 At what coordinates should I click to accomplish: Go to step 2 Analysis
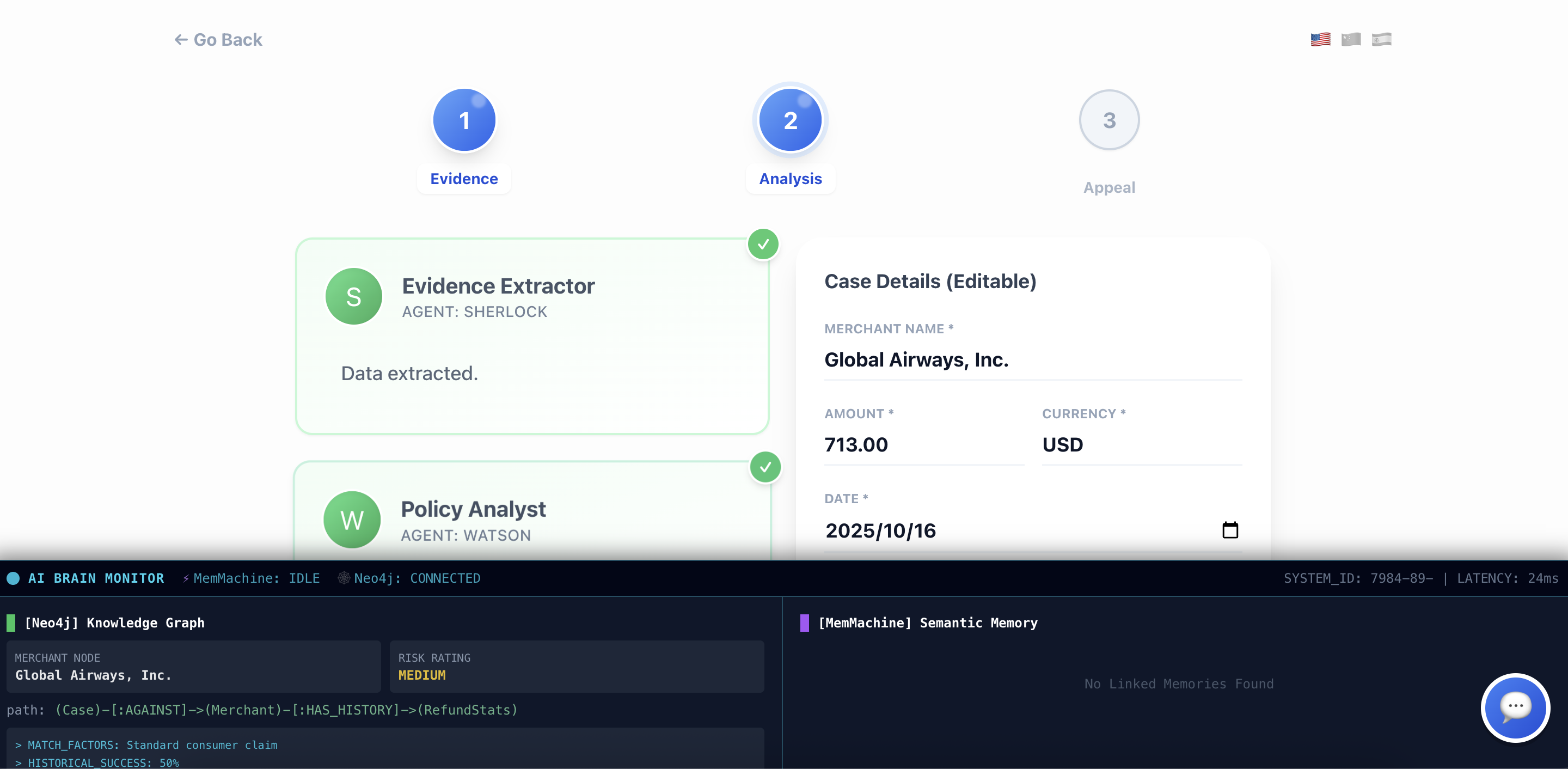pyautogui.click(x=790, y=120)
